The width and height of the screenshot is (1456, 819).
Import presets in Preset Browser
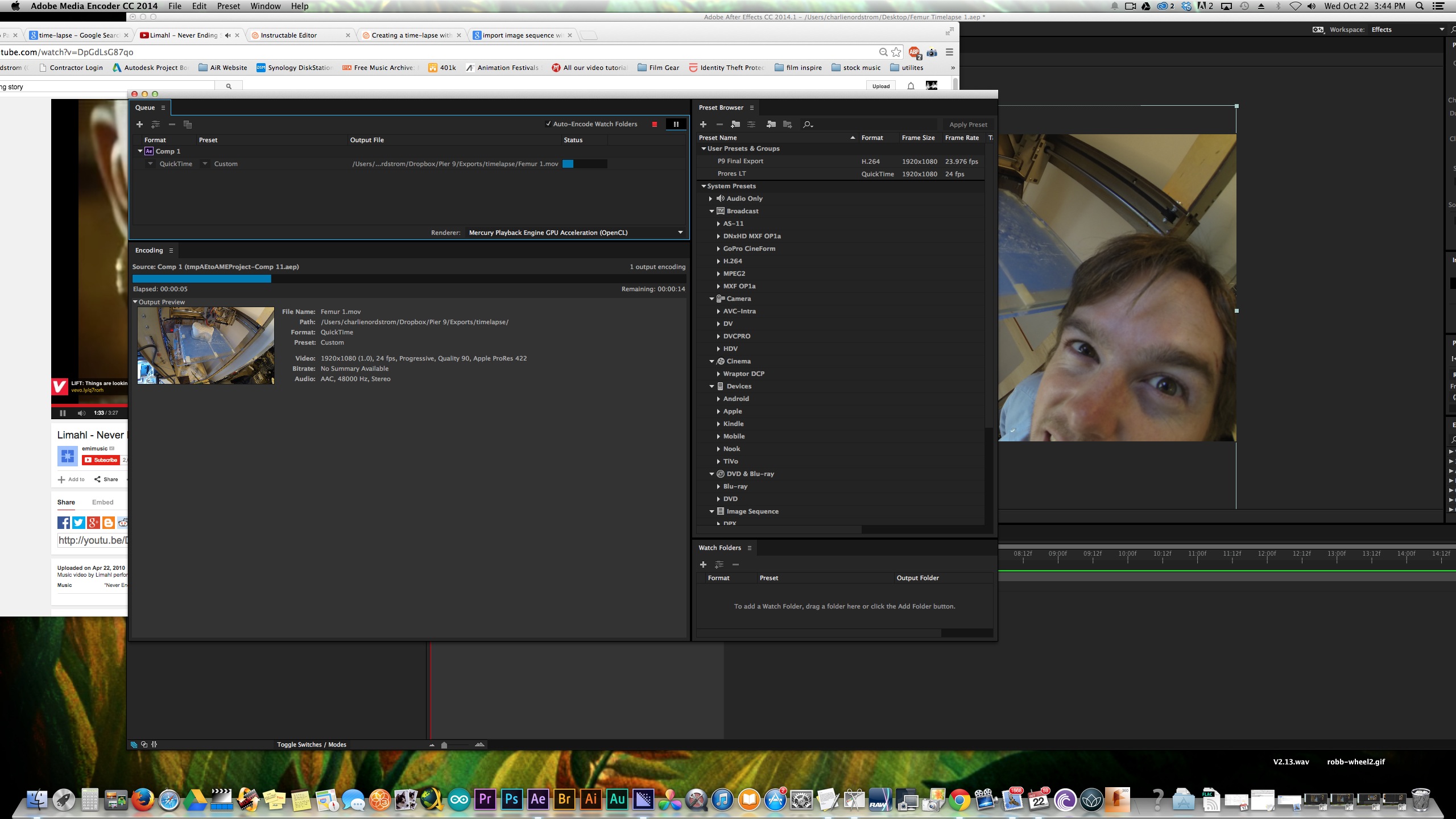(771, 124)
